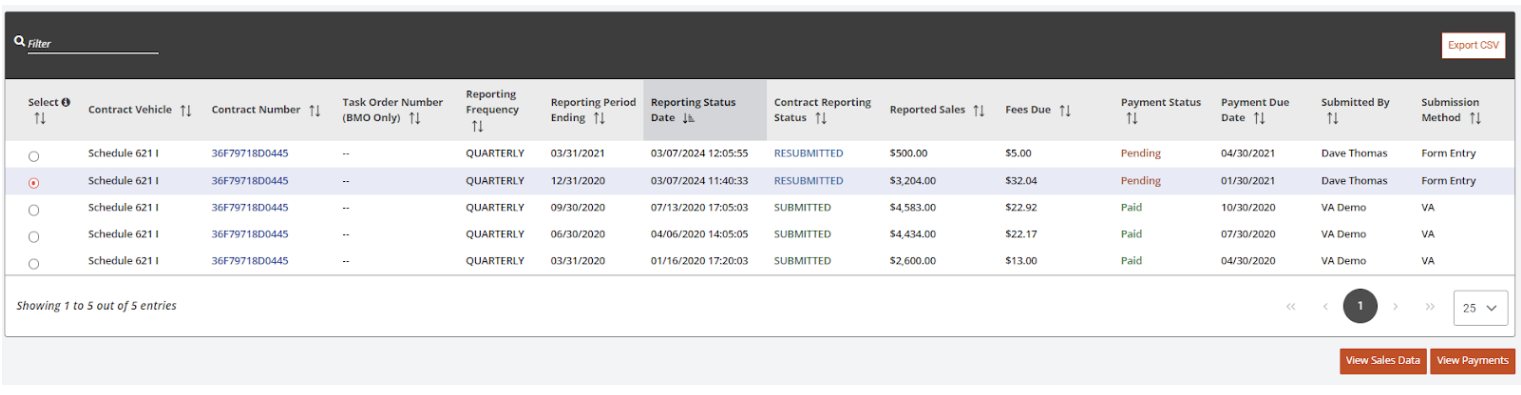
Task: Click Payment Due Date 07/30/2020
Action: point(1249,234)
